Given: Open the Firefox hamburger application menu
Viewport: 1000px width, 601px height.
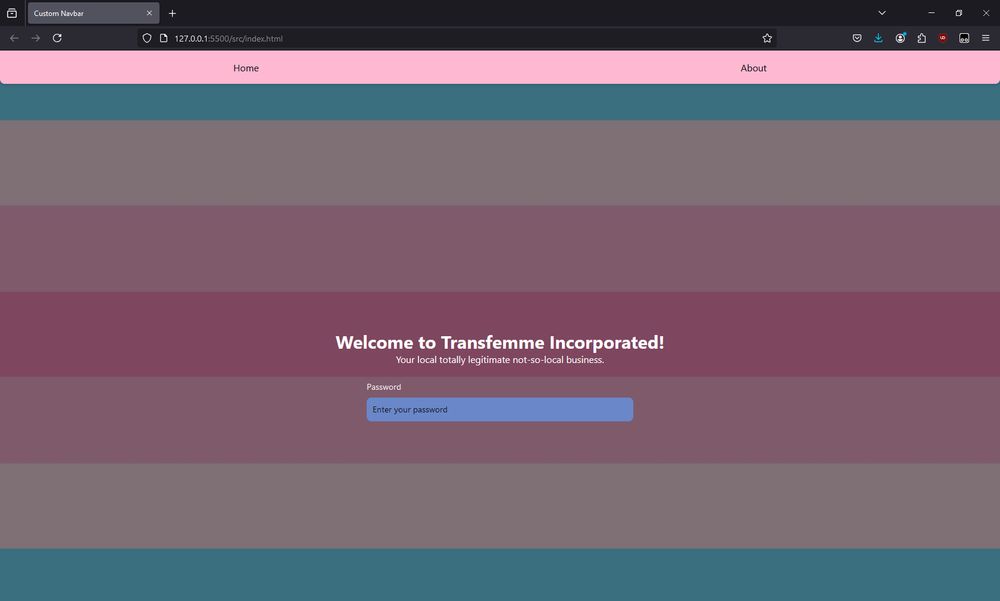Looking at the screenshot, I should click(x=985, y=38).
